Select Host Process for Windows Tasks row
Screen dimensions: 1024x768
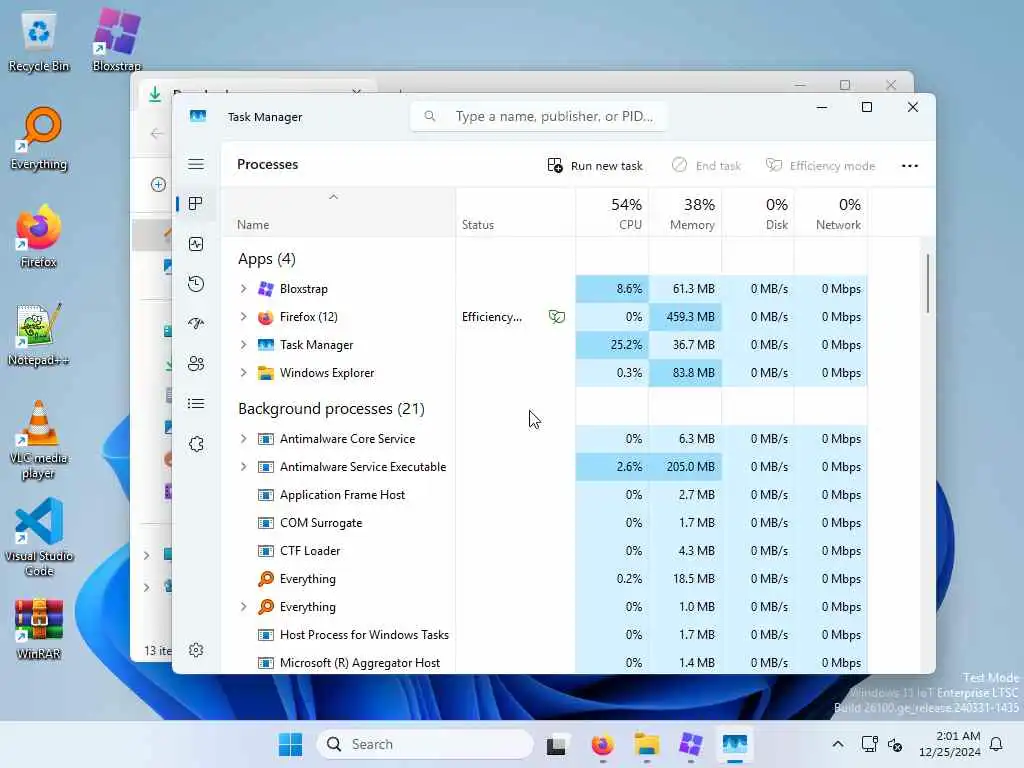coord(544,635)
